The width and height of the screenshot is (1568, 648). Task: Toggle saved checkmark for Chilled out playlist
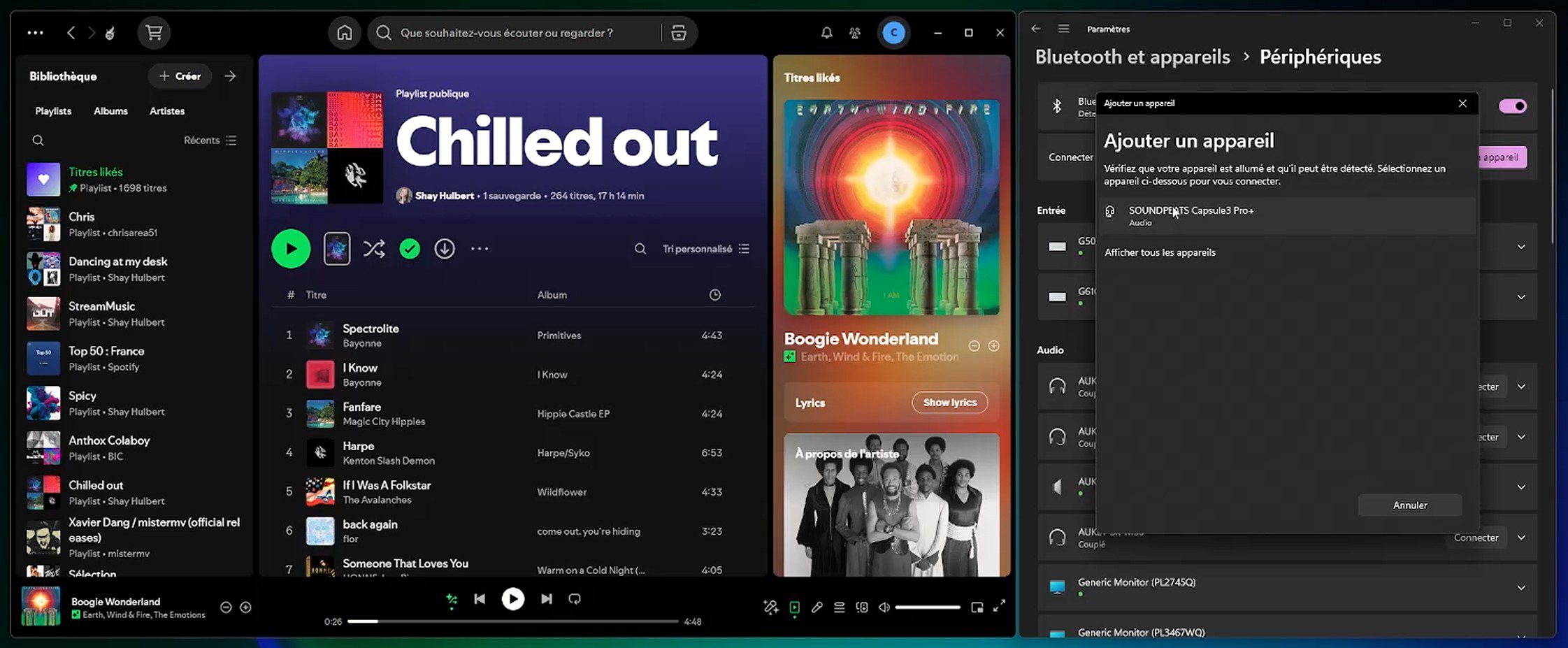tap(410, 248)
